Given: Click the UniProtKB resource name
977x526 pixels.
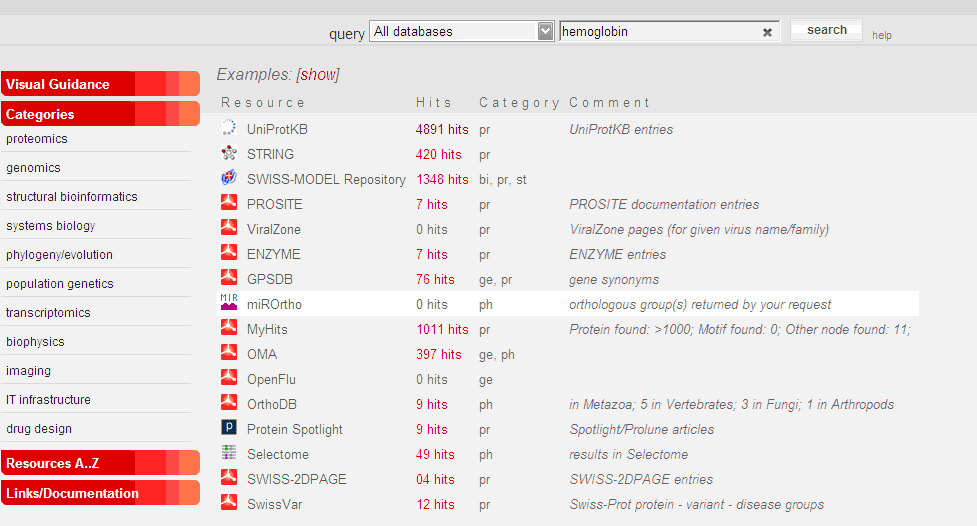Looking at the screenshot, I should (x=277, y=130).
